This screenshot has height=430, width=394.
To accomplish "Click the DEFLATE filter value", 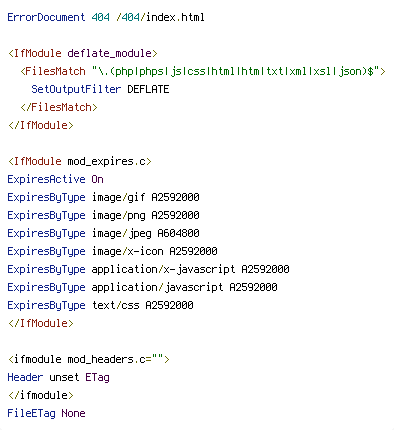I will tap(148, 89).
